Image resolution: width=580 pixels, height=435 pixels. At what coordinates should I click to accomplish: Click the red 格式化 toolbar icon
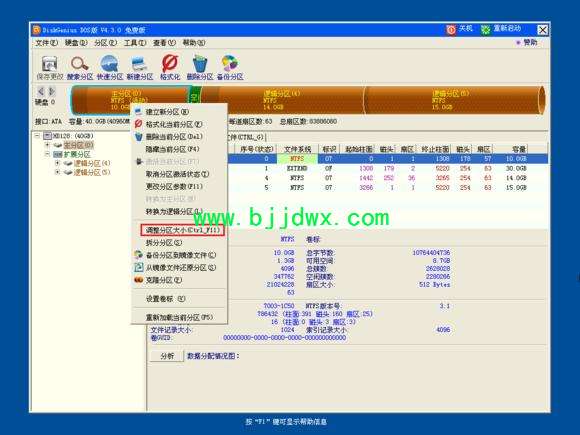pos(170,63)
